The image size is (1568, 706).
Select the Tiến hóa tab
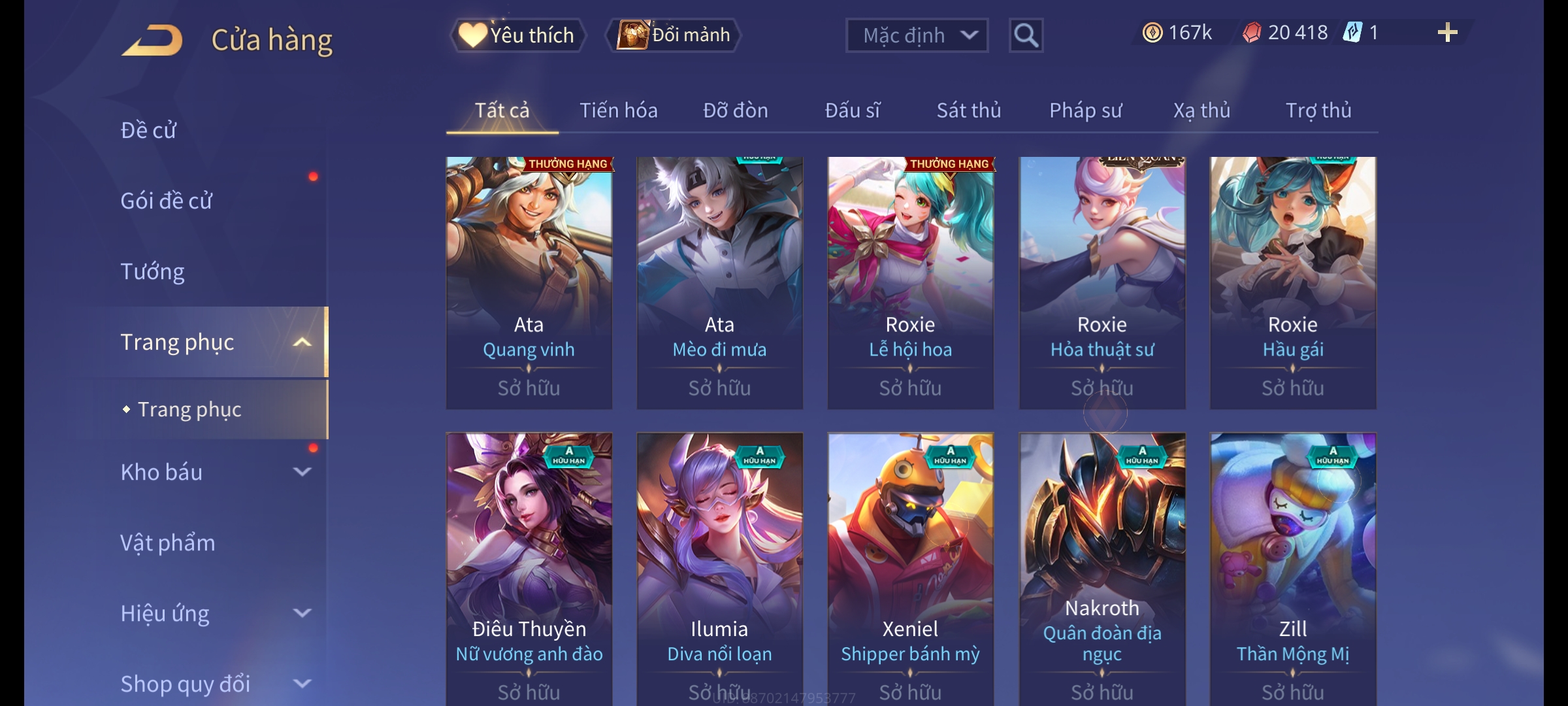[x=618, y=110]
